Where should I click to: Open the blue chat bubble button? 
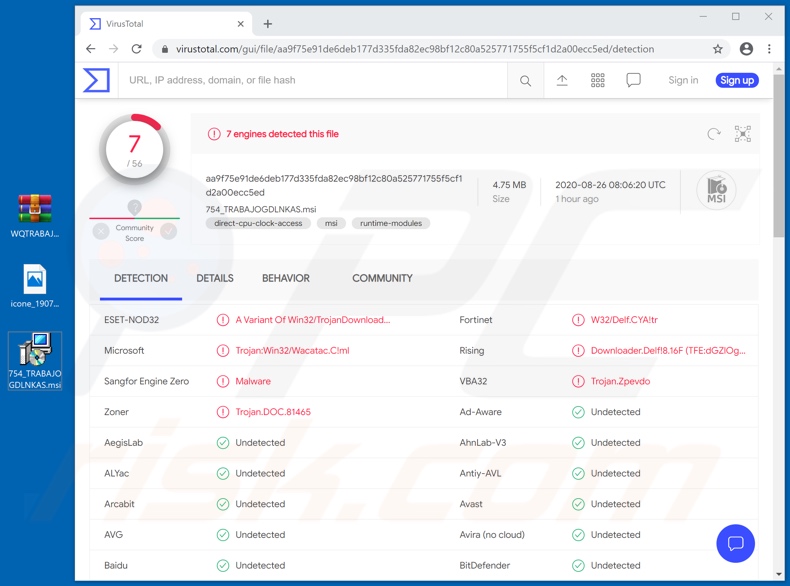pyautogui.click(x=736, y=543)
